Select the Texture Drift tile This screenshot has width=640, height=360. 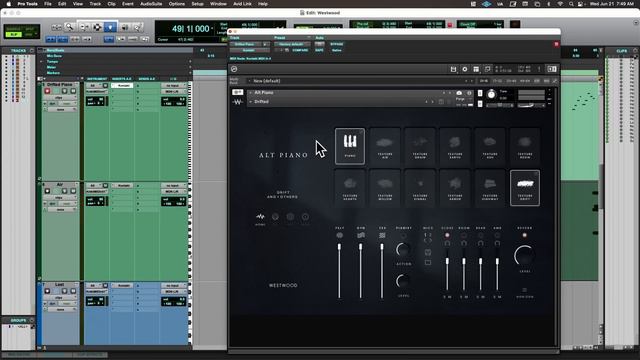click(525, 188)
